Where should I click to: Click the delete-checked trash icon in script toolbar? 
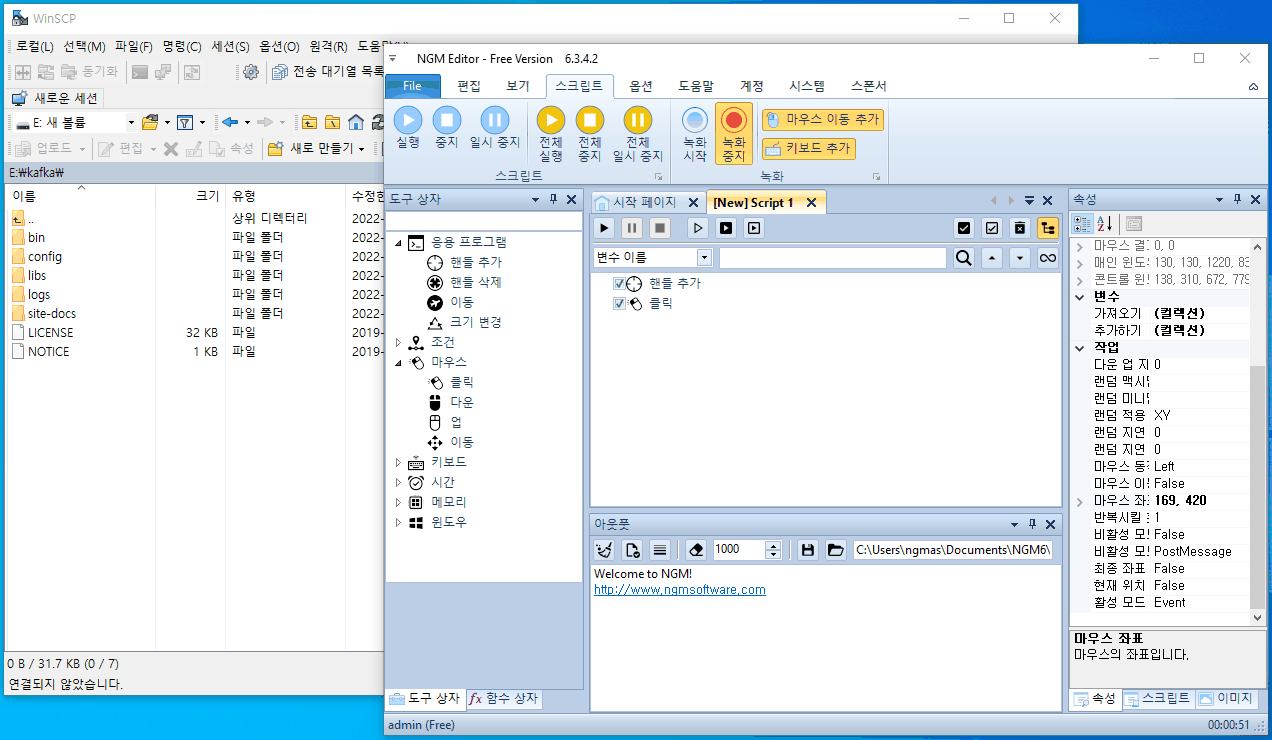[x=1019, y=228]
